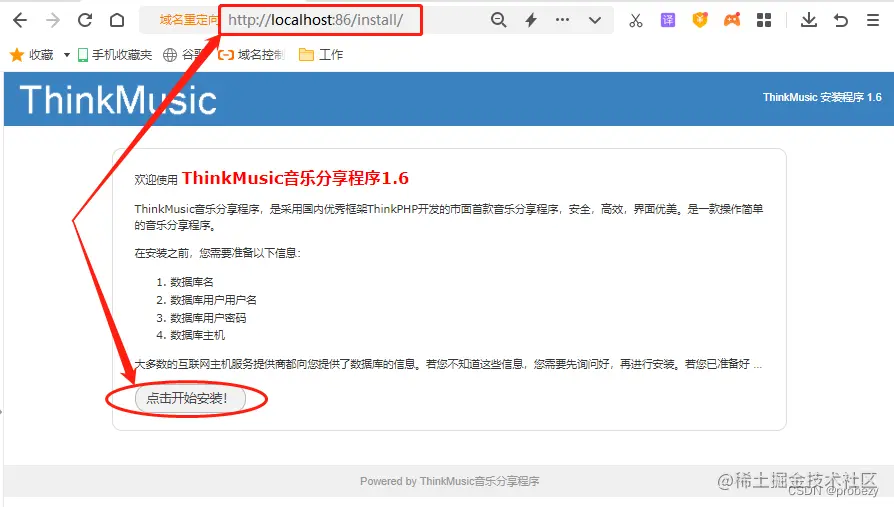894x507 pixels.
Task: Click the 收藏 favorites star
Action: click(17, 55)
